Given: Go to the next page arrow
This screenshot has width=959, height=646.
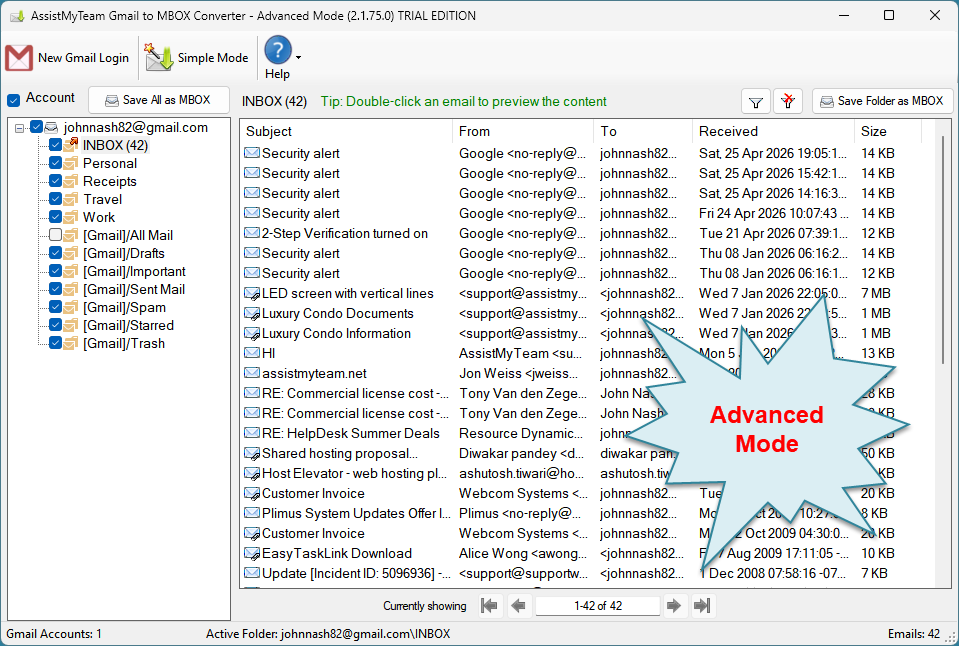Looking at the screenshot, I should click(x=674, y=605).
